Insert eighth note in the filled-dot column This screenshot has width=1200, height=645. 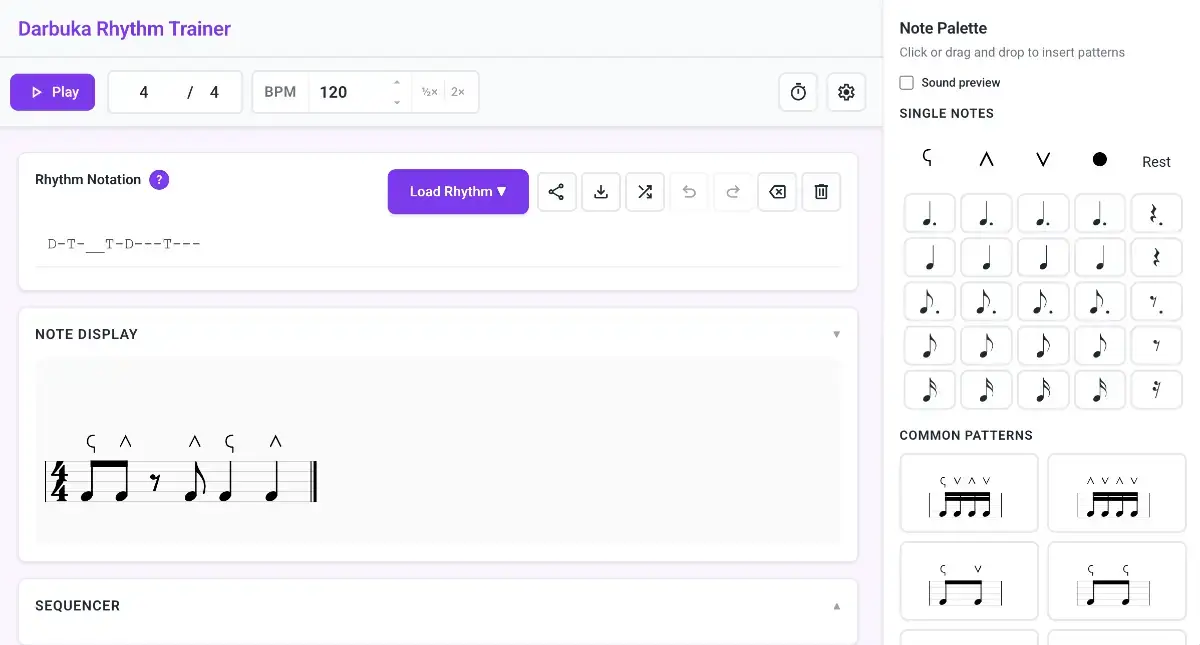point(1100,345)
